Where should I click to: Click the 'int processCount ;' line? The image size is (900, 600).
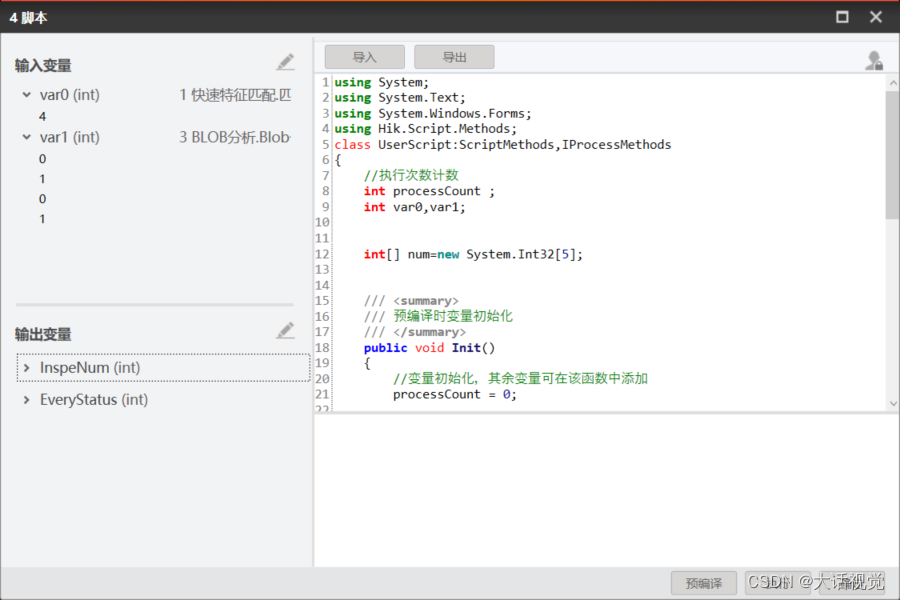[x=429, y=191]
